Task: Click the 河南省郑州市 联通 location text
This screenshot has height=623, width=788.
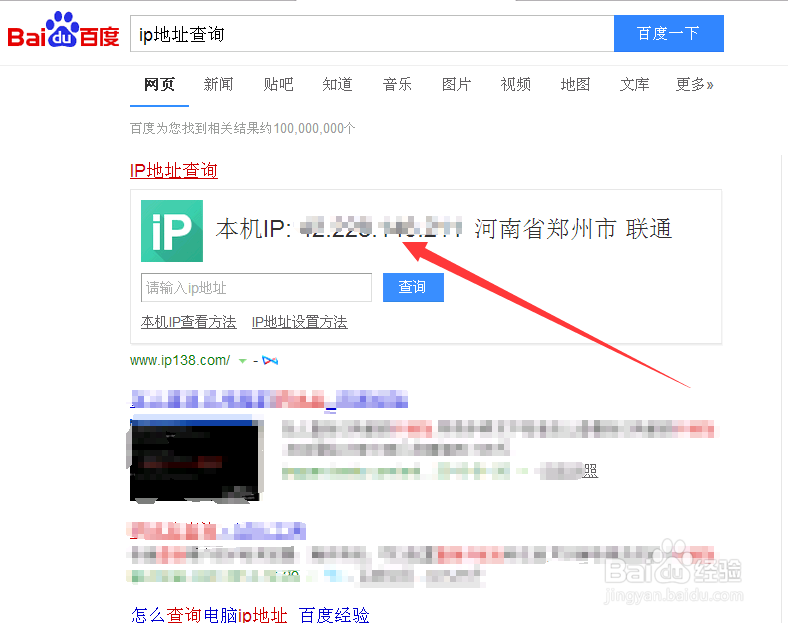Action: pos(573,229)
